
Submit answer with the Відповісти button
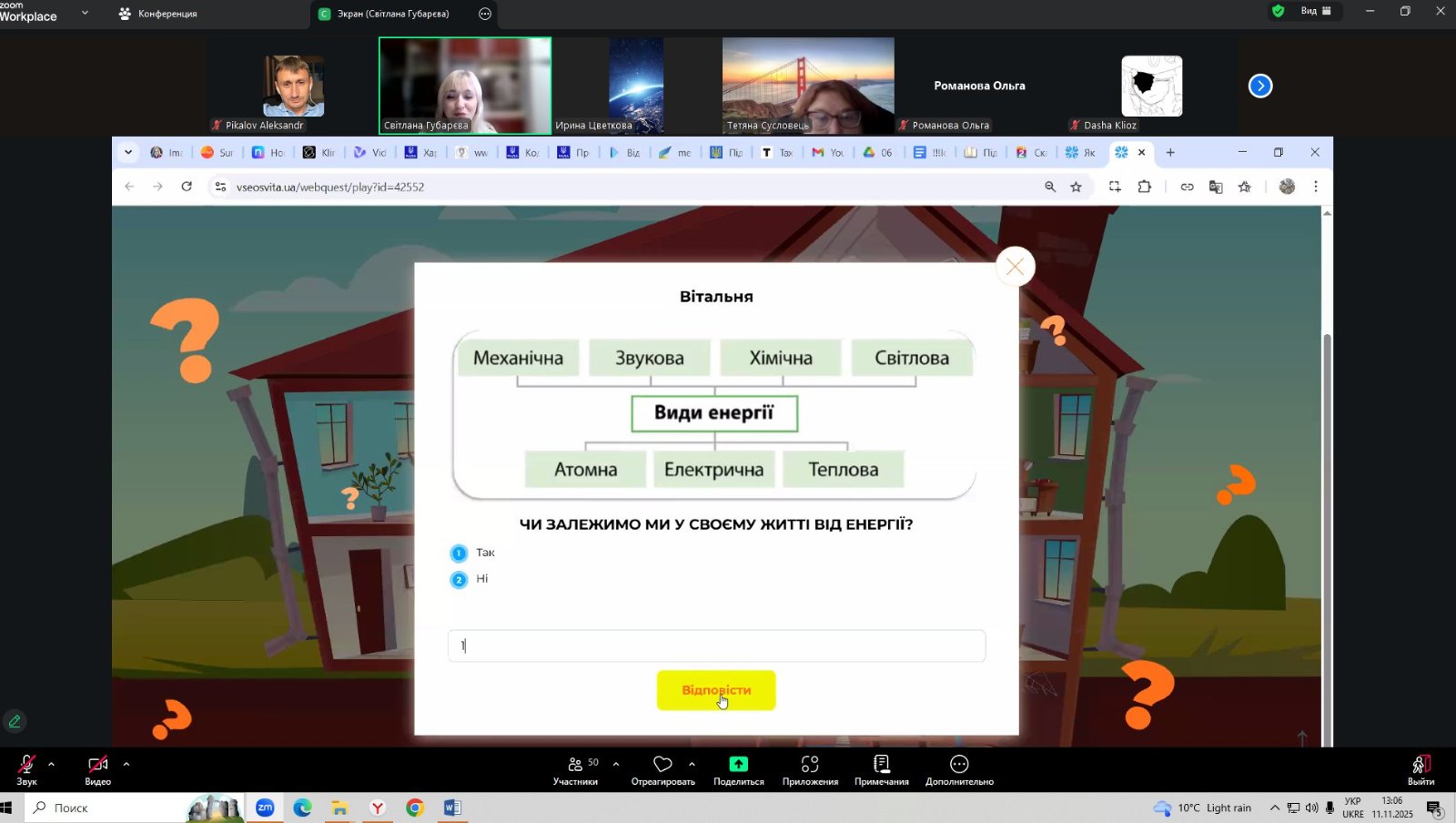click(x=715, y=690)
